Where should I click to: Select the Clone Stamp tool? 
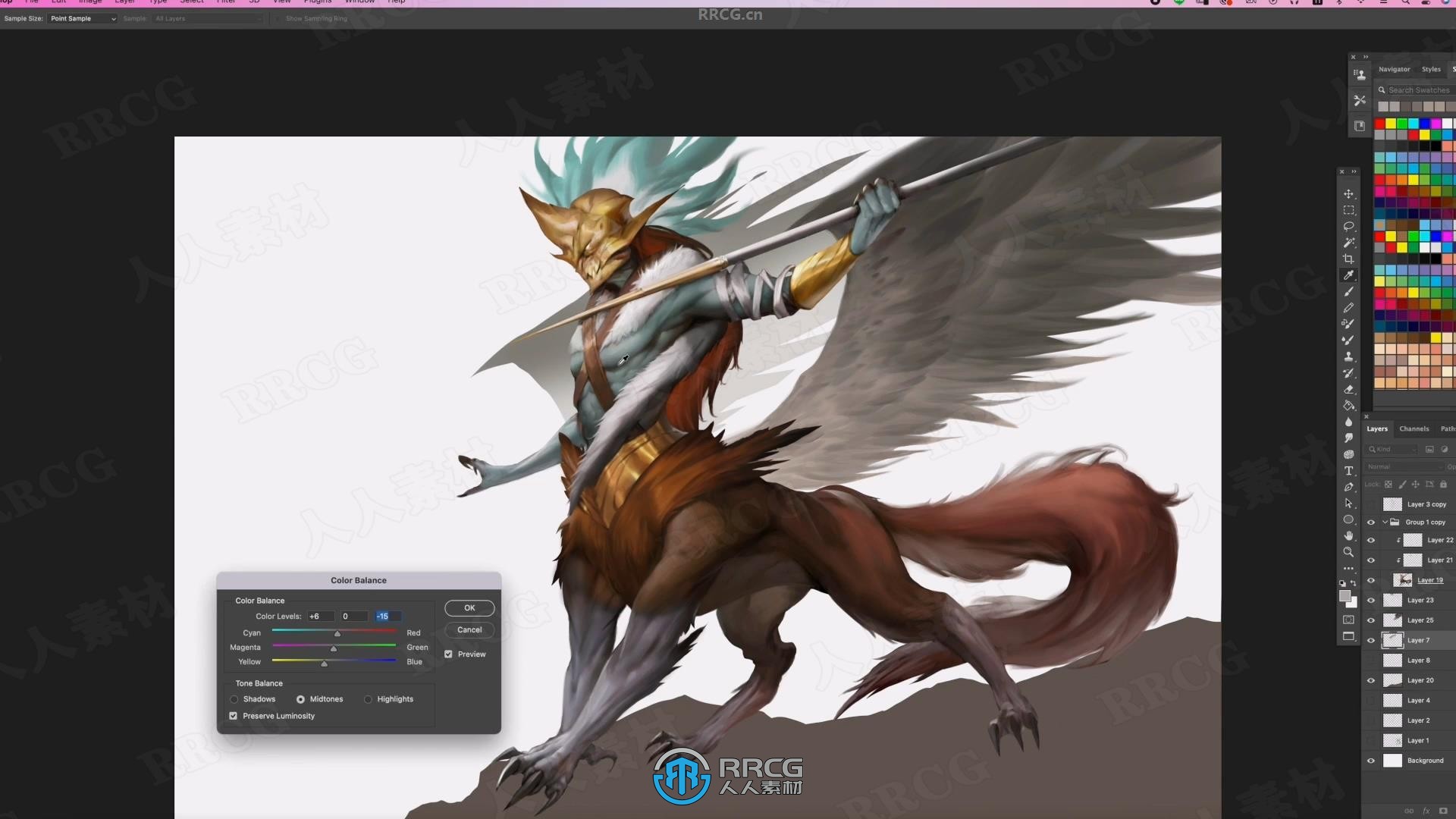(1348, 356)
